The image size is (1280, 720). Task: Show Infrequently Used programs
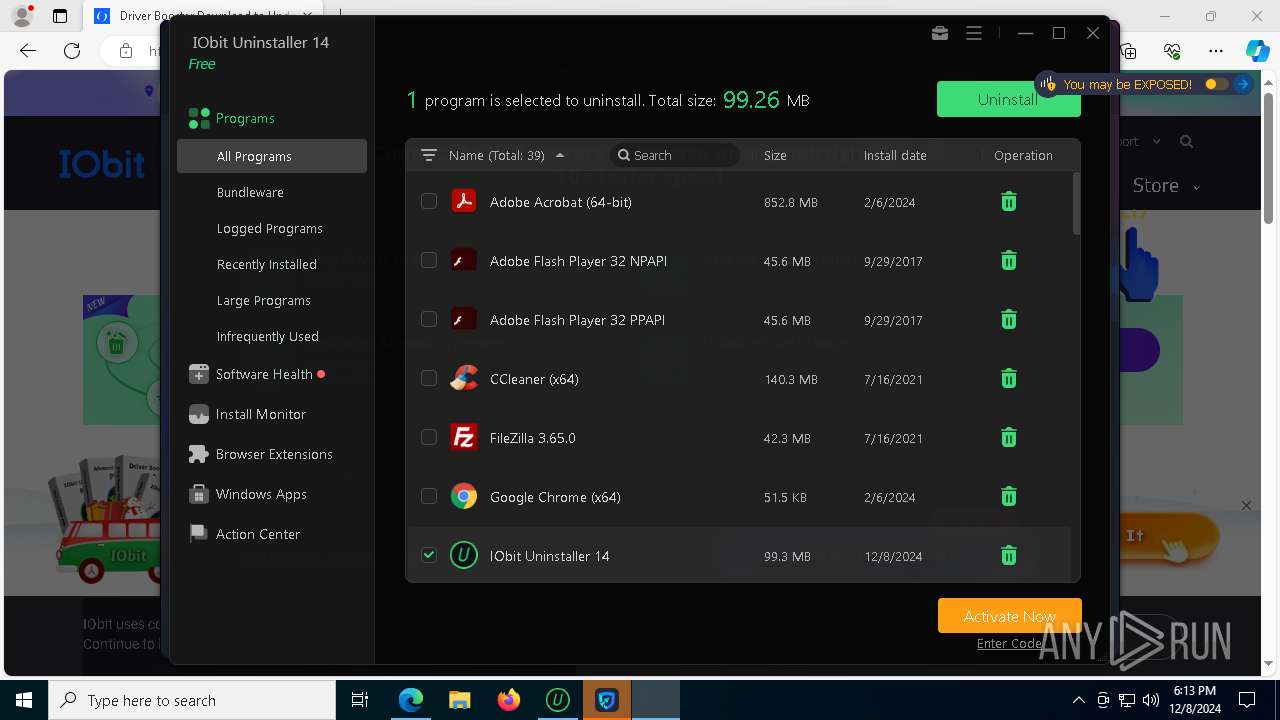click(268, 336)
